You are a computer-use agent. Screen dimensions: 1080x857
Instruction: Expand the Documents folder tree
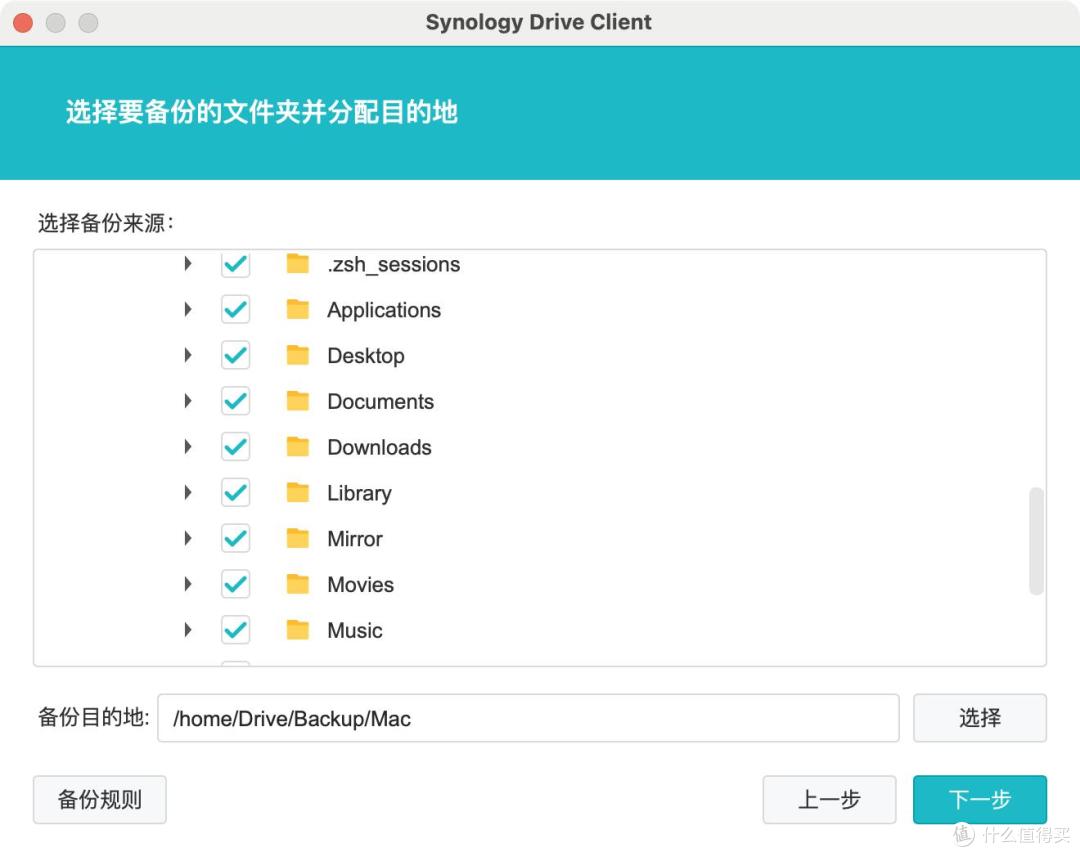click(188, 401)
